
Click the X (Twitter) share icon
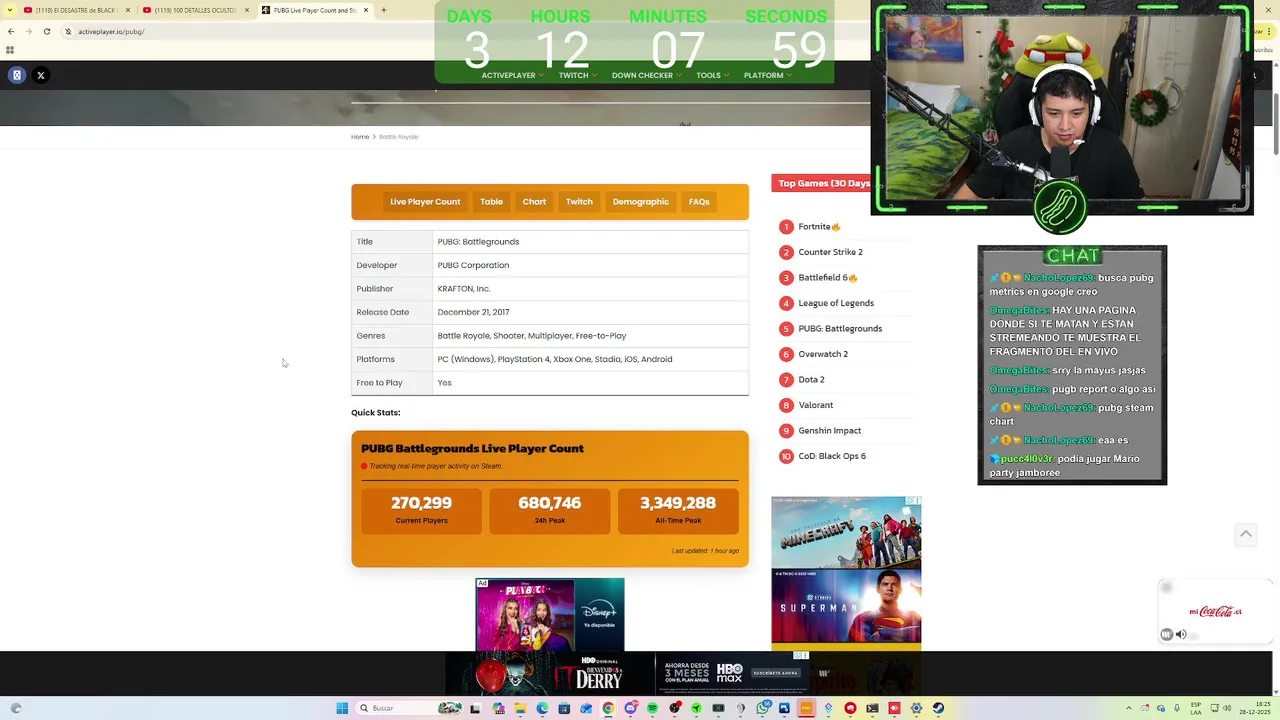point(41,75)
